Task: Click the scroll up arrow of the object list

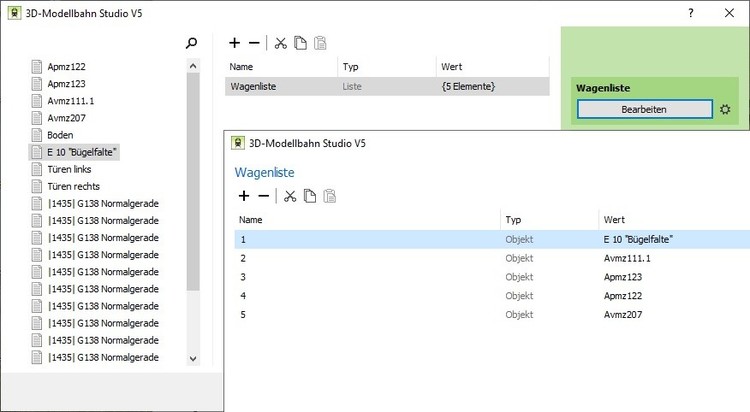Action: (x=193, y=66)
